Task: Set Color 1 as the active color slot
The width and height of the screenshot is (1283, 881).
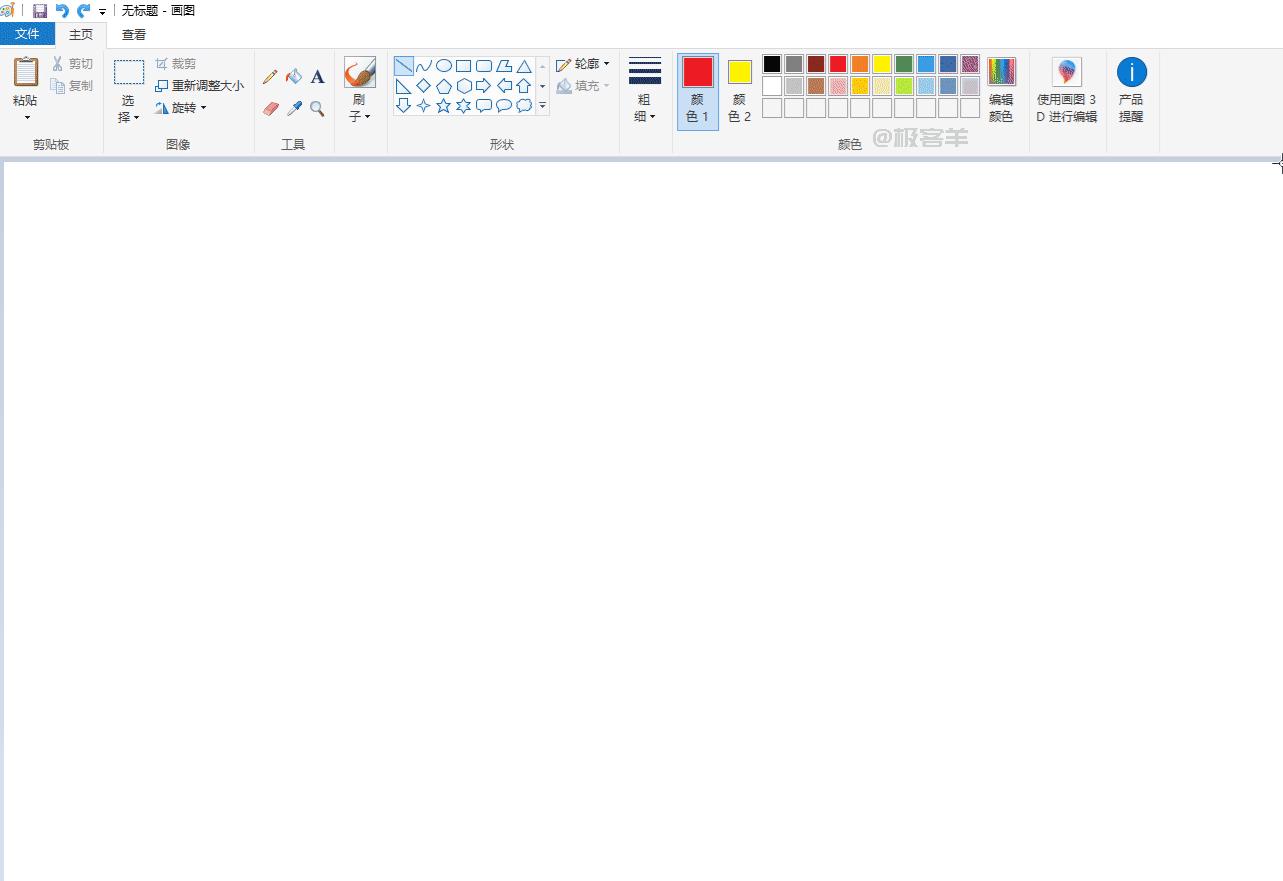Action: point(697,91)
